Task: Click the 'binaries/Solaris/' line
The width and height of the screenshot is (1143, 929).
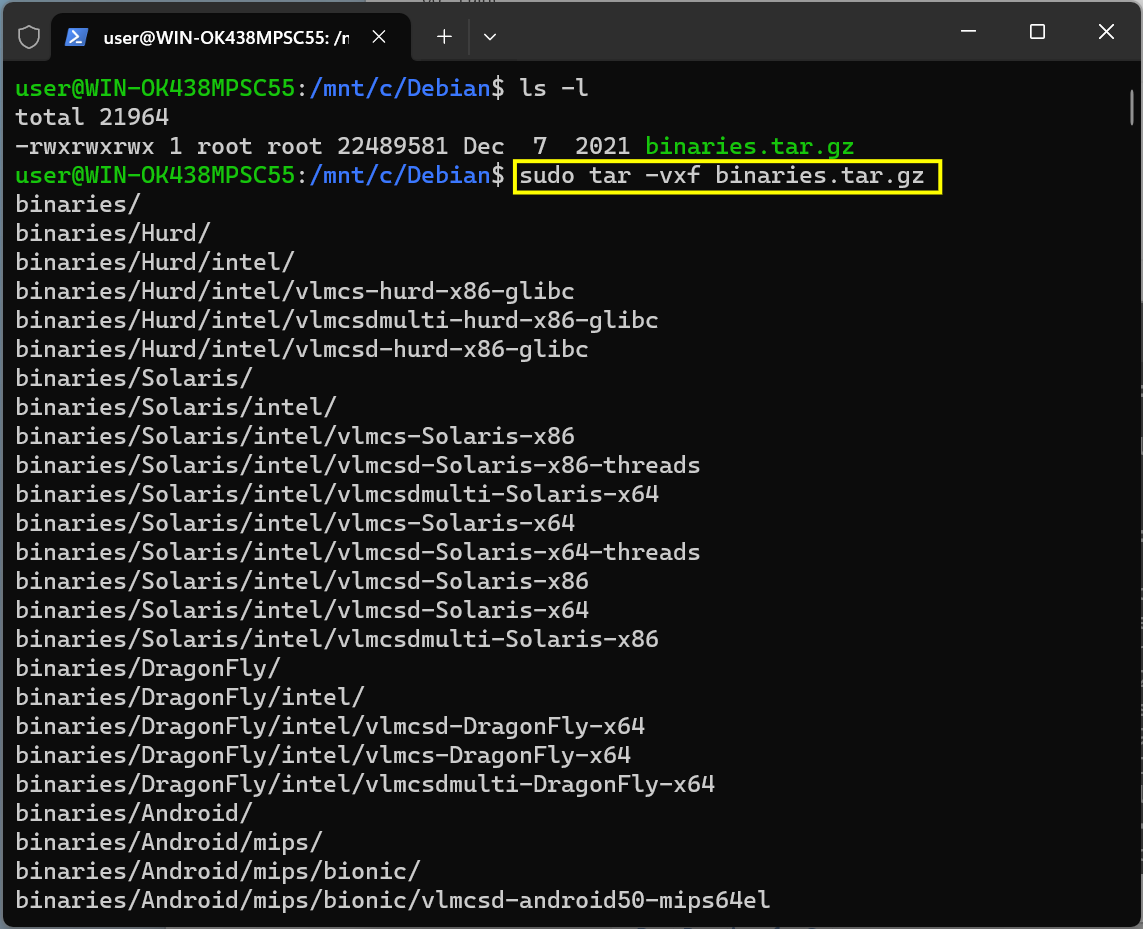Action: (134, 378)
